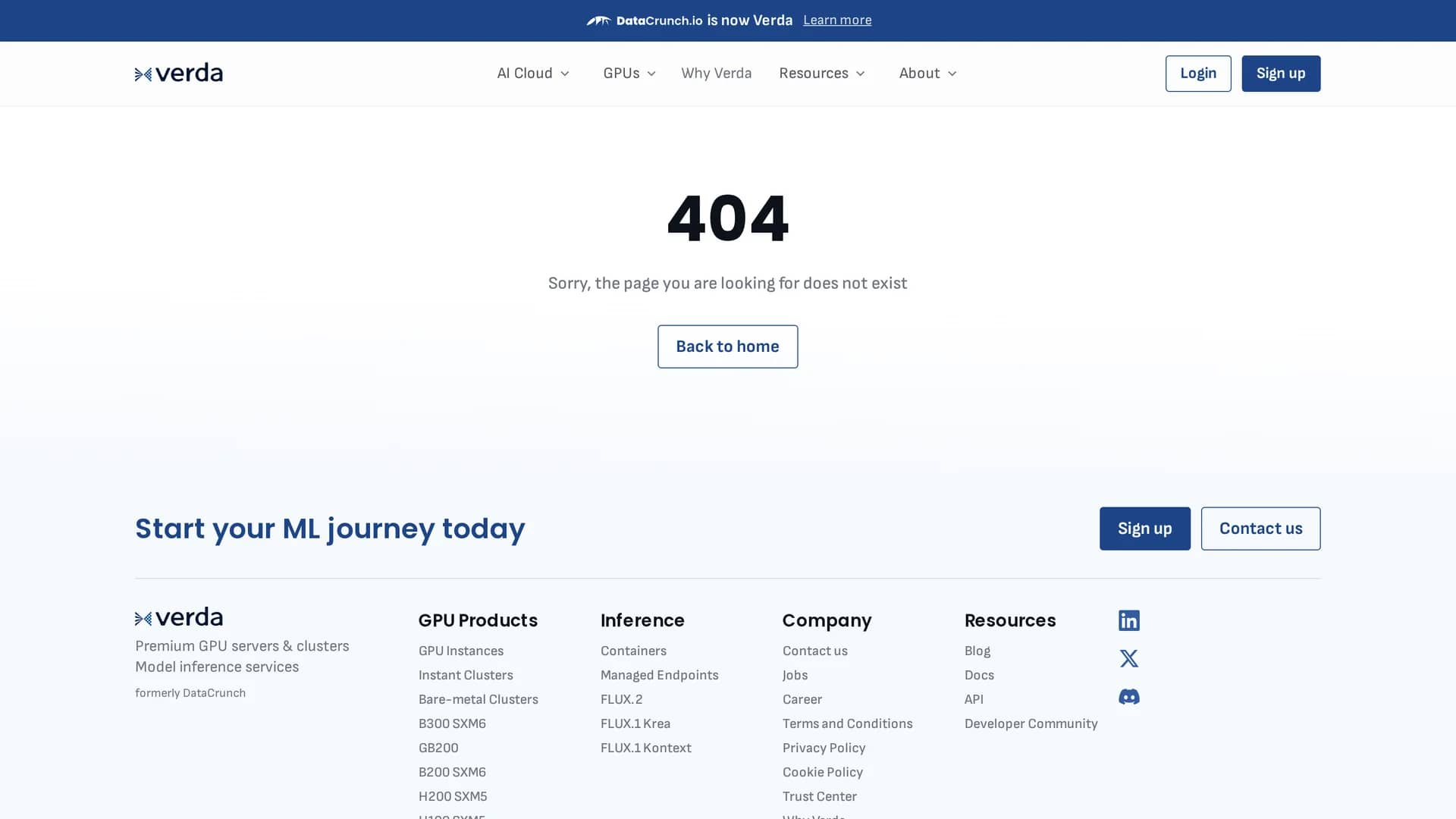The image size is (1456, 819).
Task: Click the Back to home button
Action: coord(727,347)
